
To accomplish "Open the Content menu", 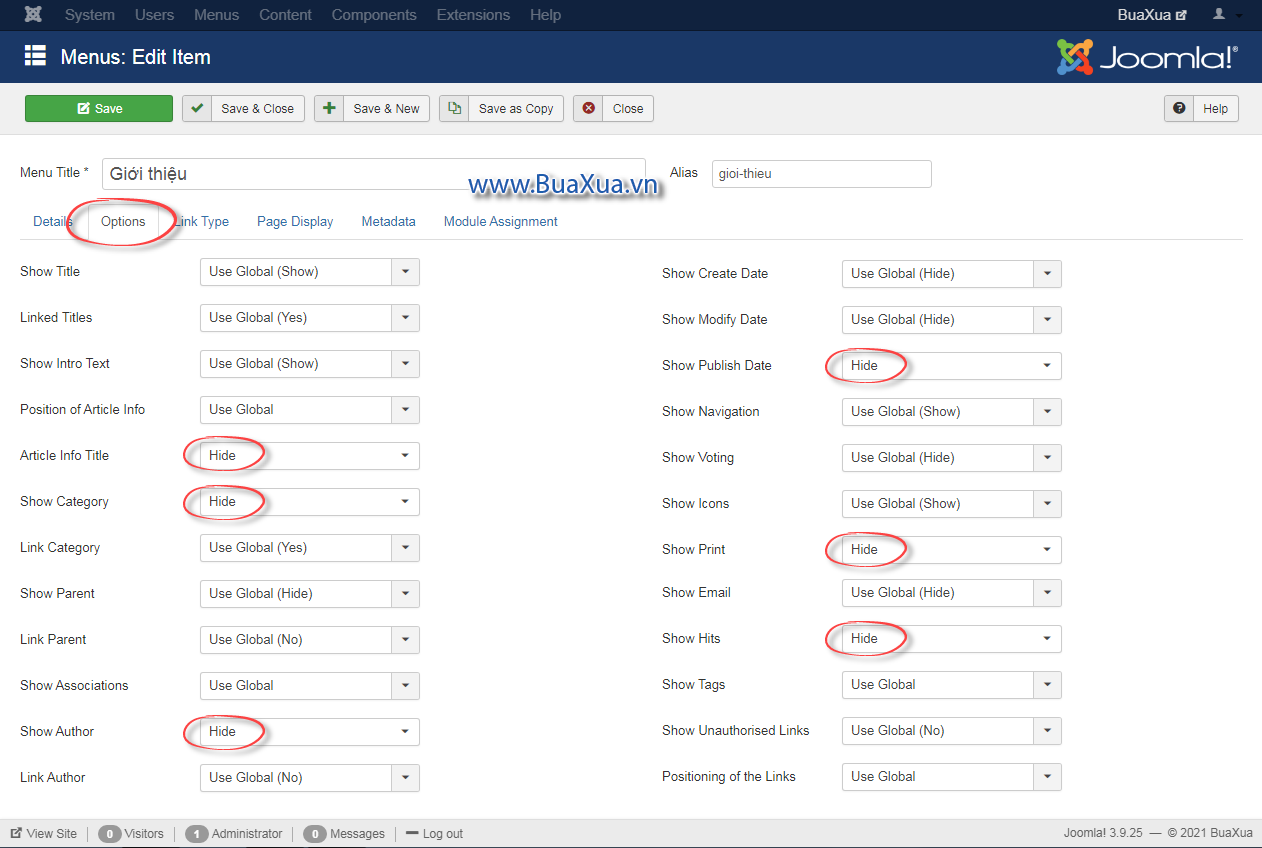I will click(285, 15).
